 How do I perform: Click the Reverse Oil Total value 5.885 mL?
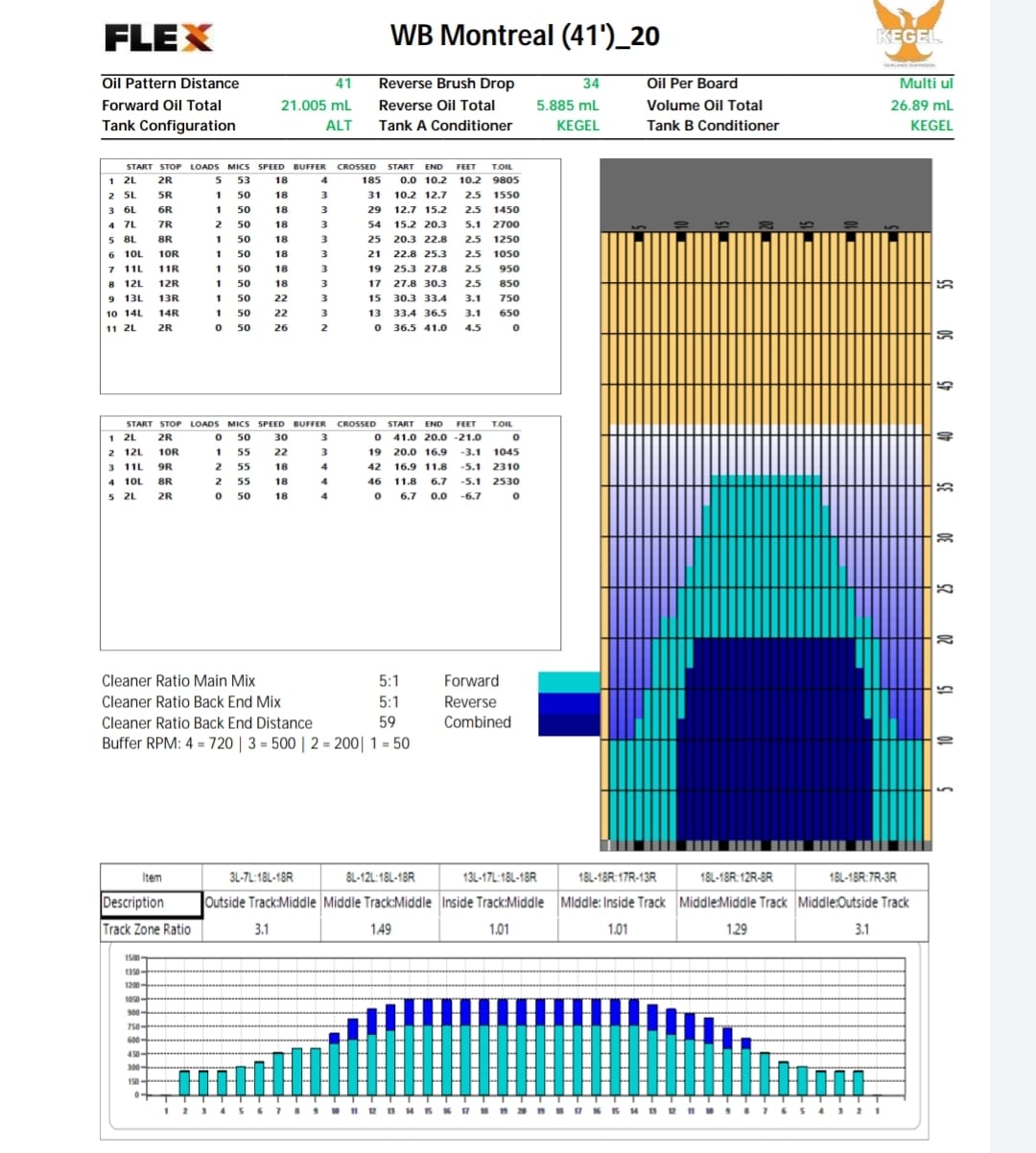567,106
